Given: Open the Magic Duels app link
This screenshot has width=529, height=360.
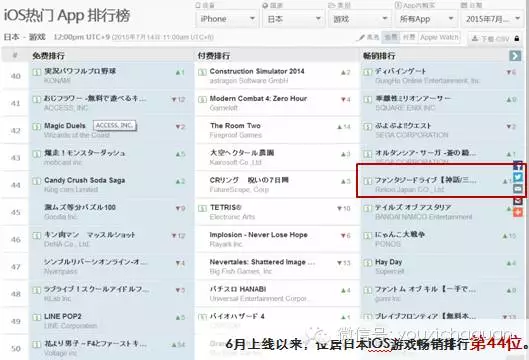Looking at the screenshot, I should click(65, 126).
